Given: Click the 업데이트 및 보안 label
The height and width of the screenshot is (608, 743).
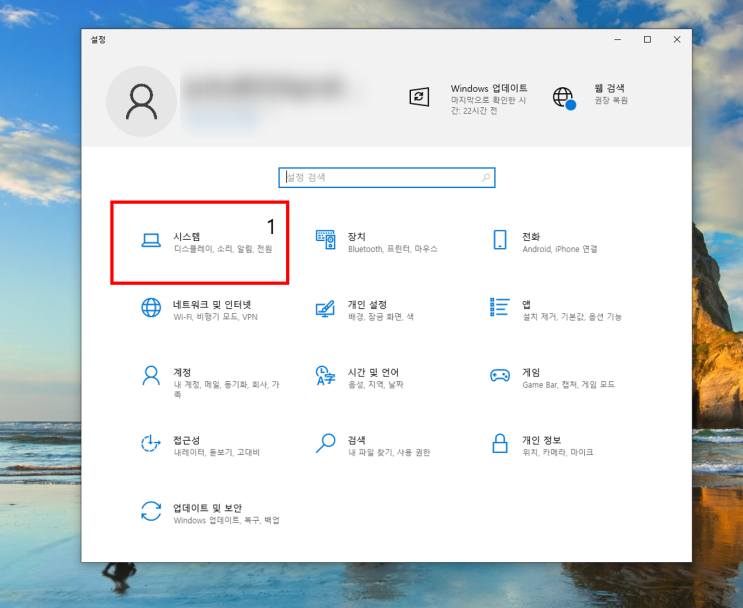Looking at the screenshot, I should tap(208, 508).
